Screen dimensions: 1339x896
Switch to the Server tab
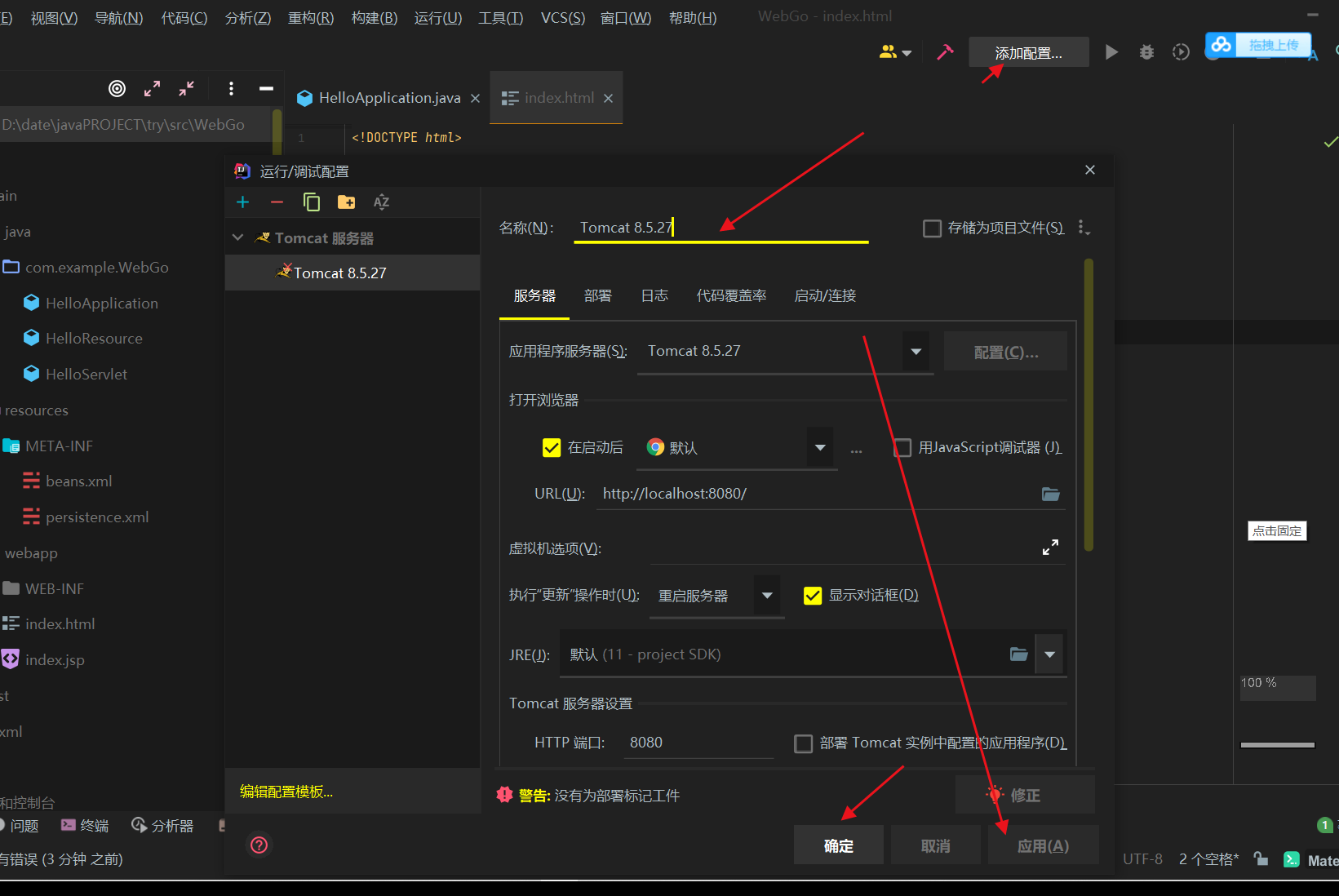[534, 295]
